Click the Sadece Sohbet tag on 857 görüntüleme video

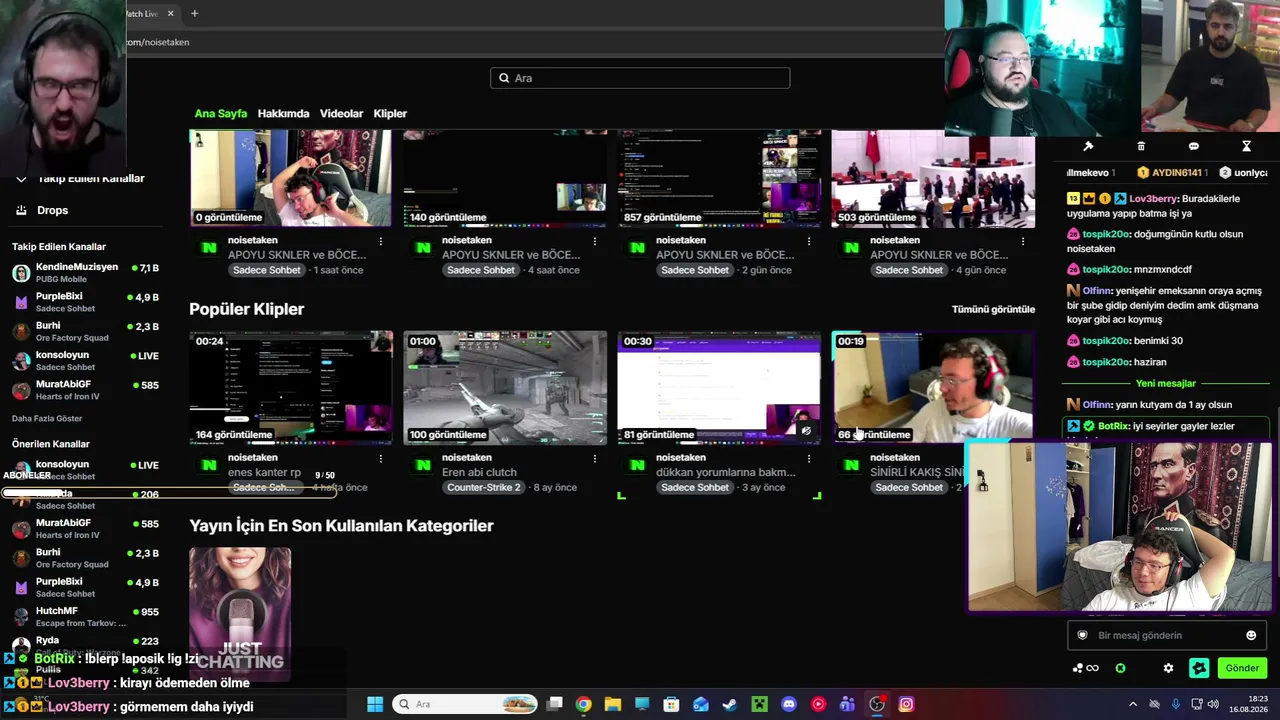pyautogui.click(x=695, y=270)
